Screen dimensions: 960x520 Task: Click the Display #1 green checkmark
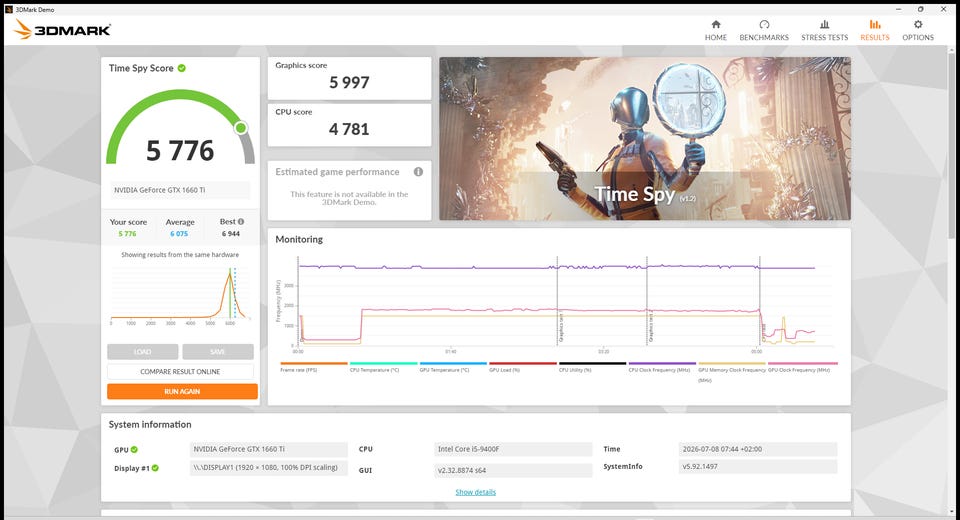[x=156, y=468]
